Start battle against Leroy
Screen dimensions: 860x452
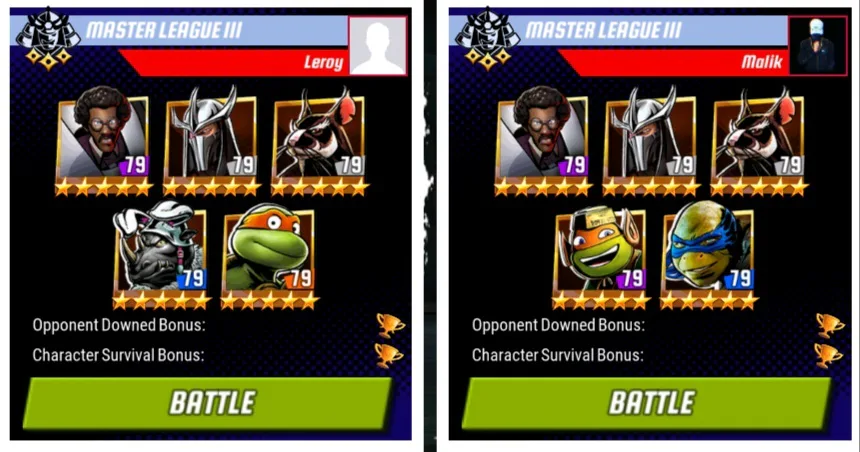click(x=208, y=403)
